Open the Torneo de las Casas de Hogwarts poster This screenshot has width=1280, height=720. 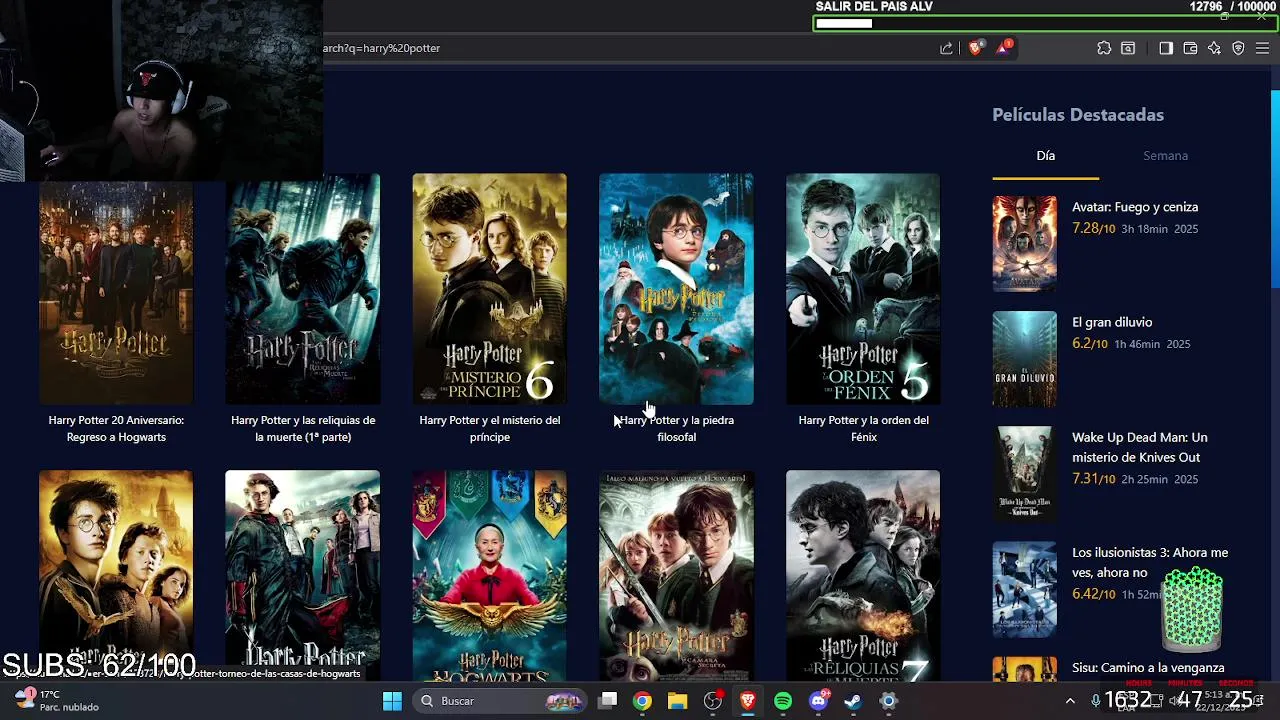coord(490,575)
